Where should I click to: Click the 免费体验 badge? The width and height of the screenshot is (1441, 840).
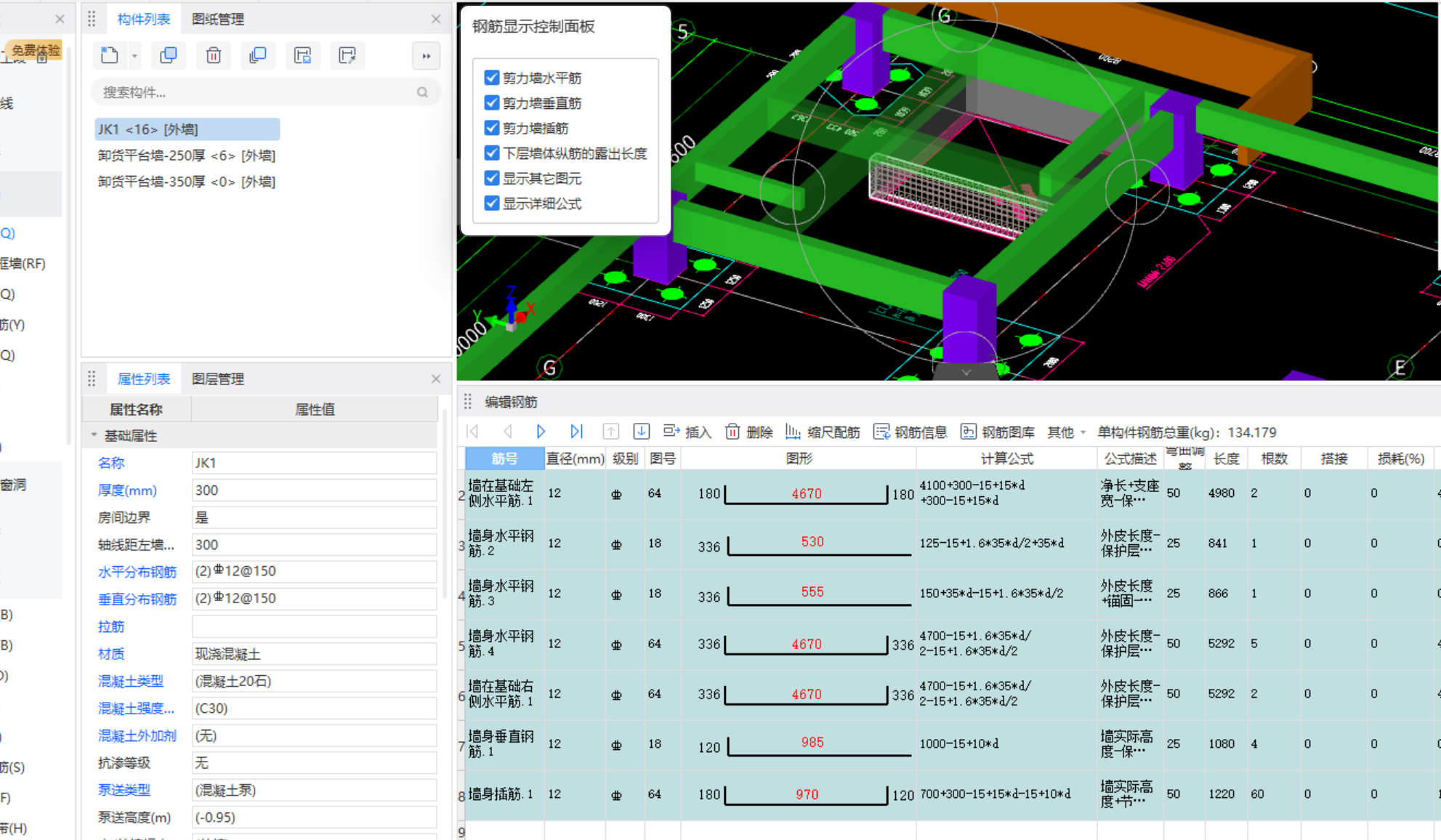[x=36, y=50]
